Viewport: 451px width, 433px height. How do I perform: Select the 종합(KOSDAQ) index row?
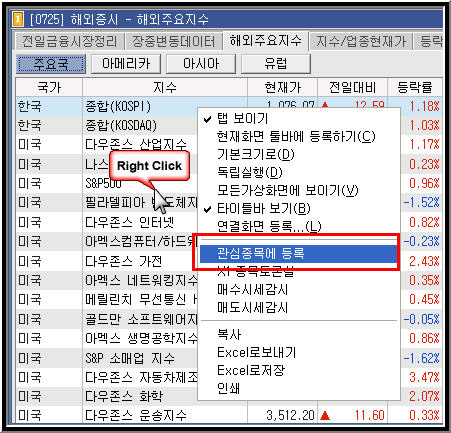click(107, 126)
